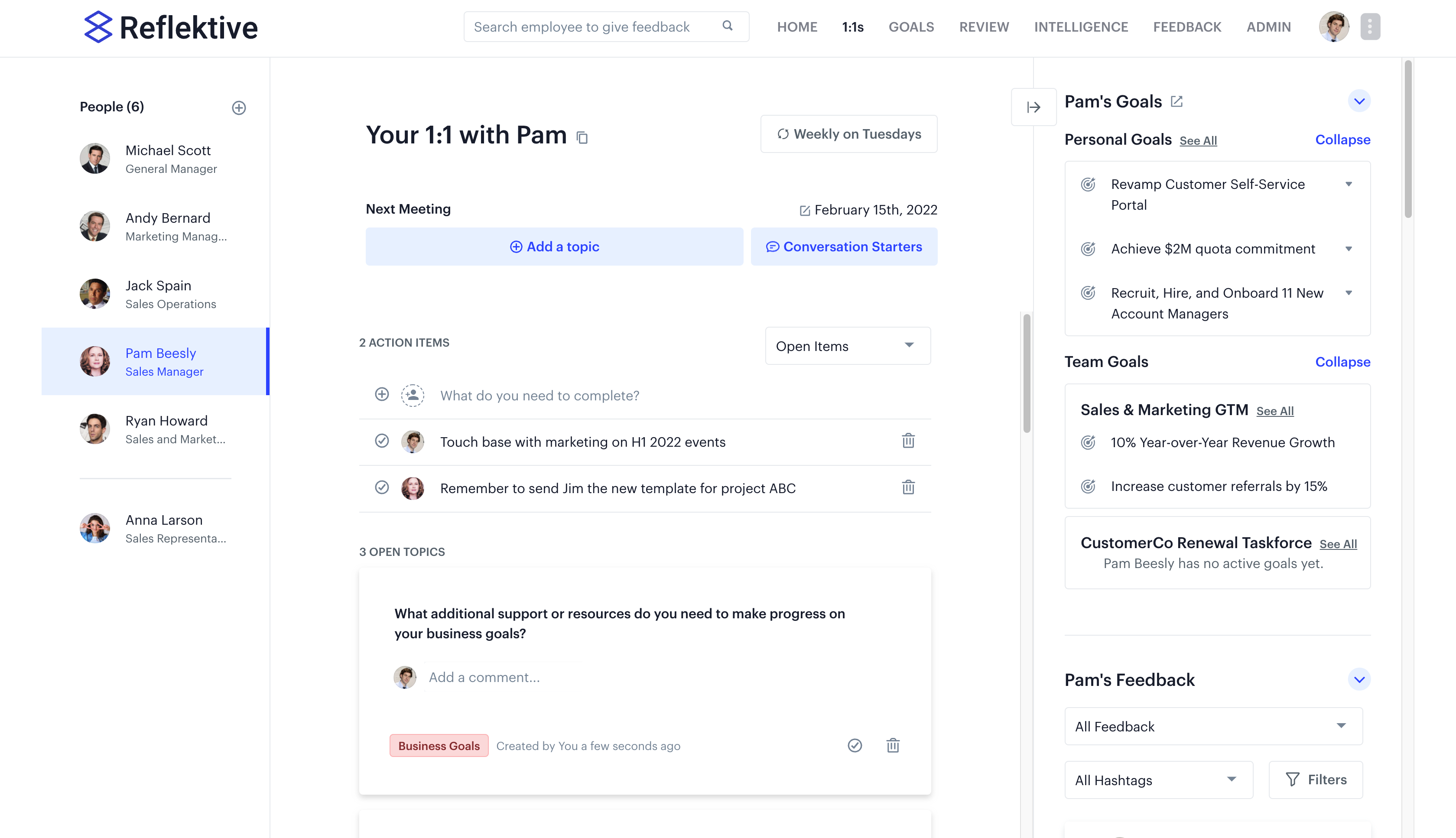Open Conversation Starters
This screenshot has width=1456, height=838.
click(x=844, y=247)
